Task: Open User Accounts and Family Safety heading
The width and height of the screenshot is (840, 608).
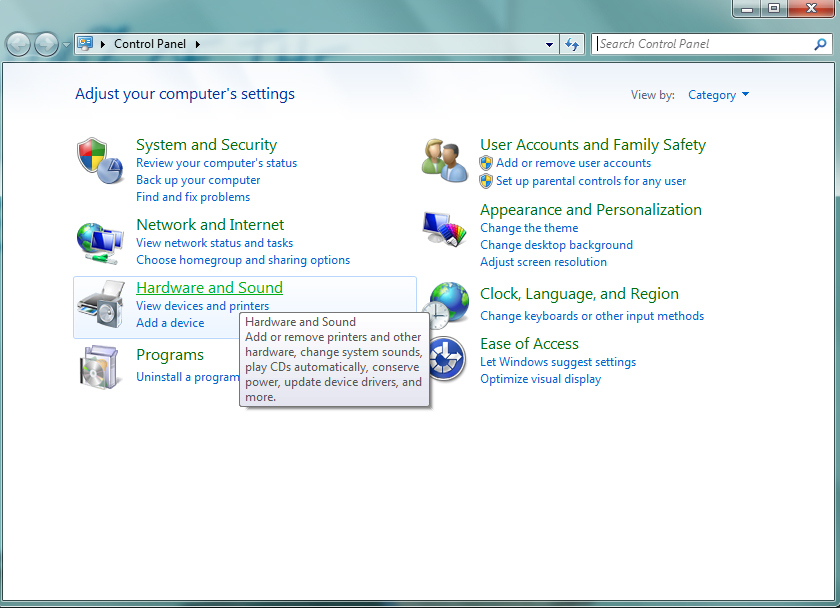Action: pyautogui.click(x=592, y=145)
